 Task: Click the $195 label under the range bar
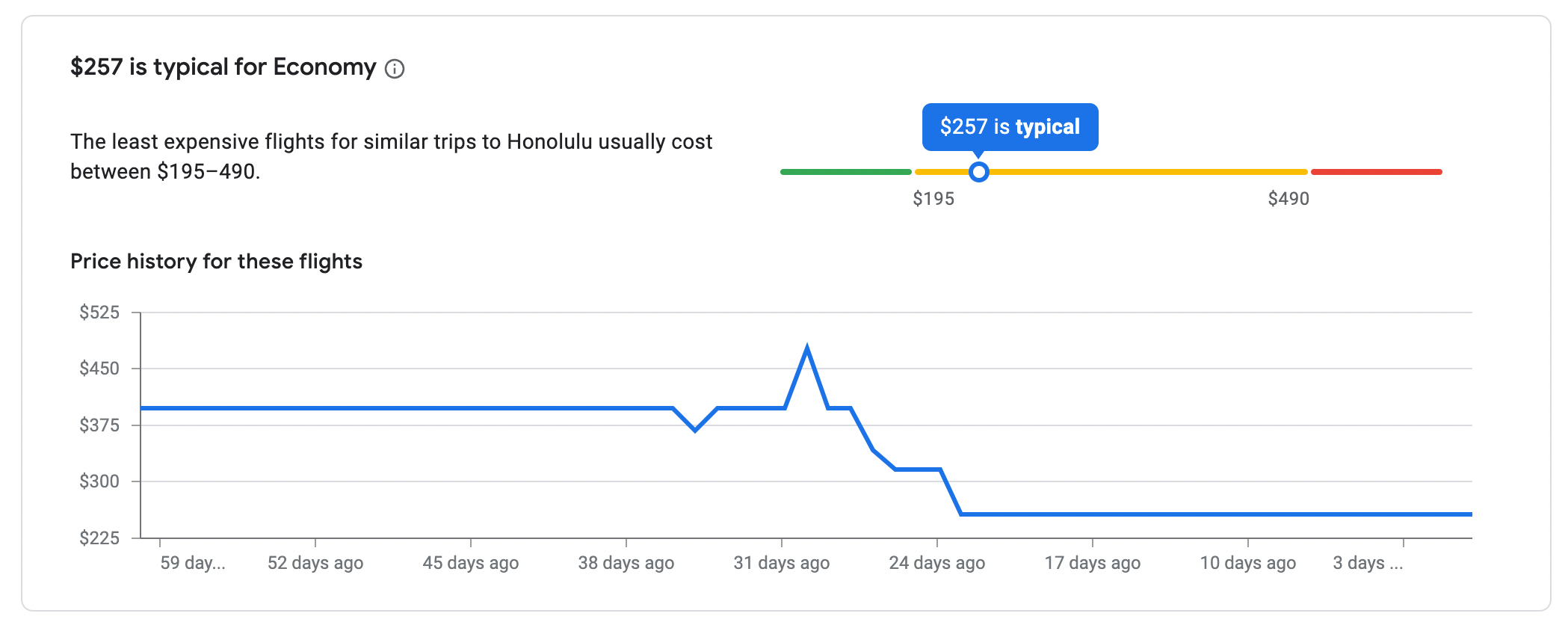coord(933,199)
